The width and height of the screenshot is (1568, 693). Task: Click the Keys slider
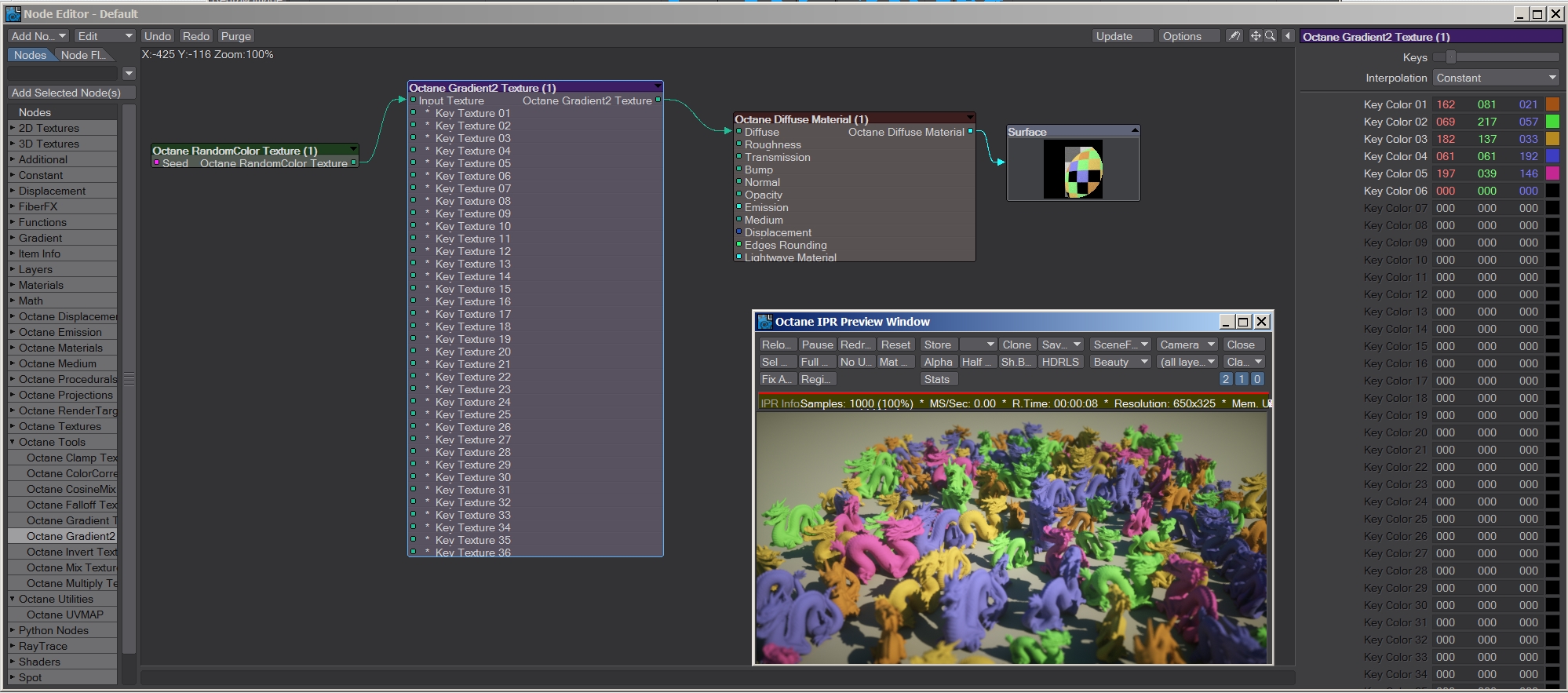(x=1496, y=57)
